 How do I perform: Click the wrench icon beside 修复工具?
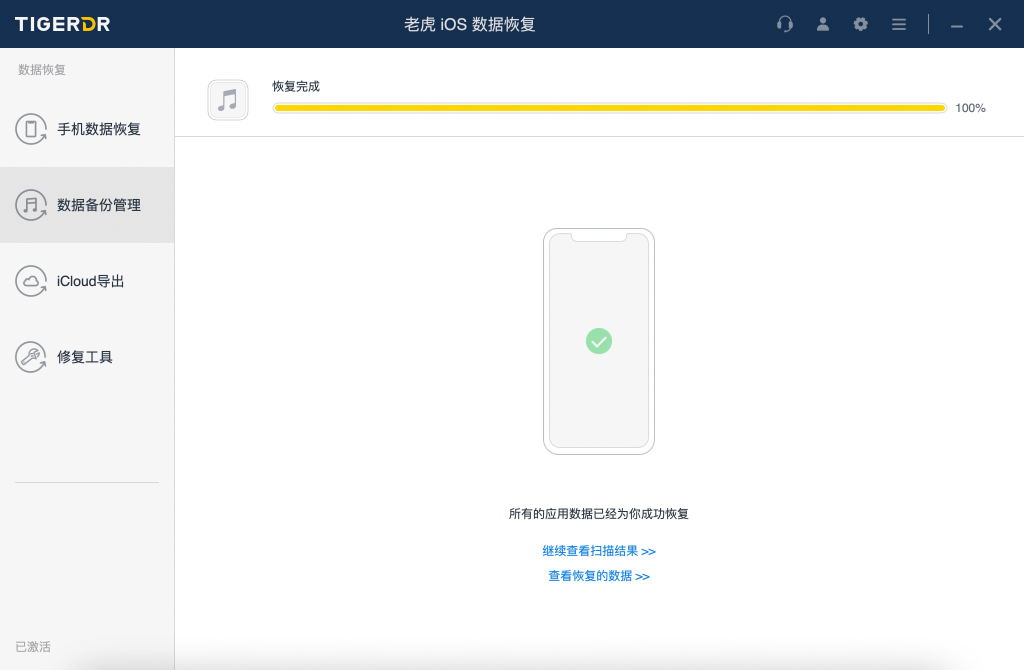click(31, 357)
